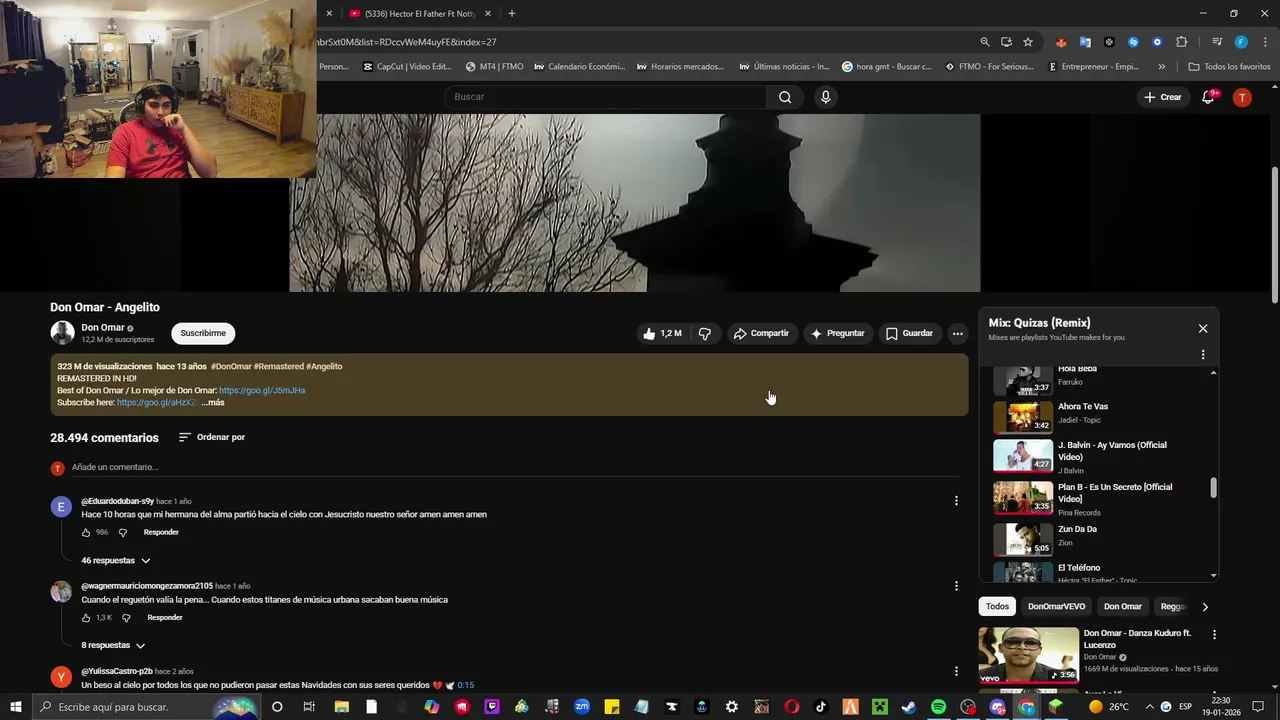
Task: Open options menu for Eduardoduban comment
Action: click(x=956, y=500)
